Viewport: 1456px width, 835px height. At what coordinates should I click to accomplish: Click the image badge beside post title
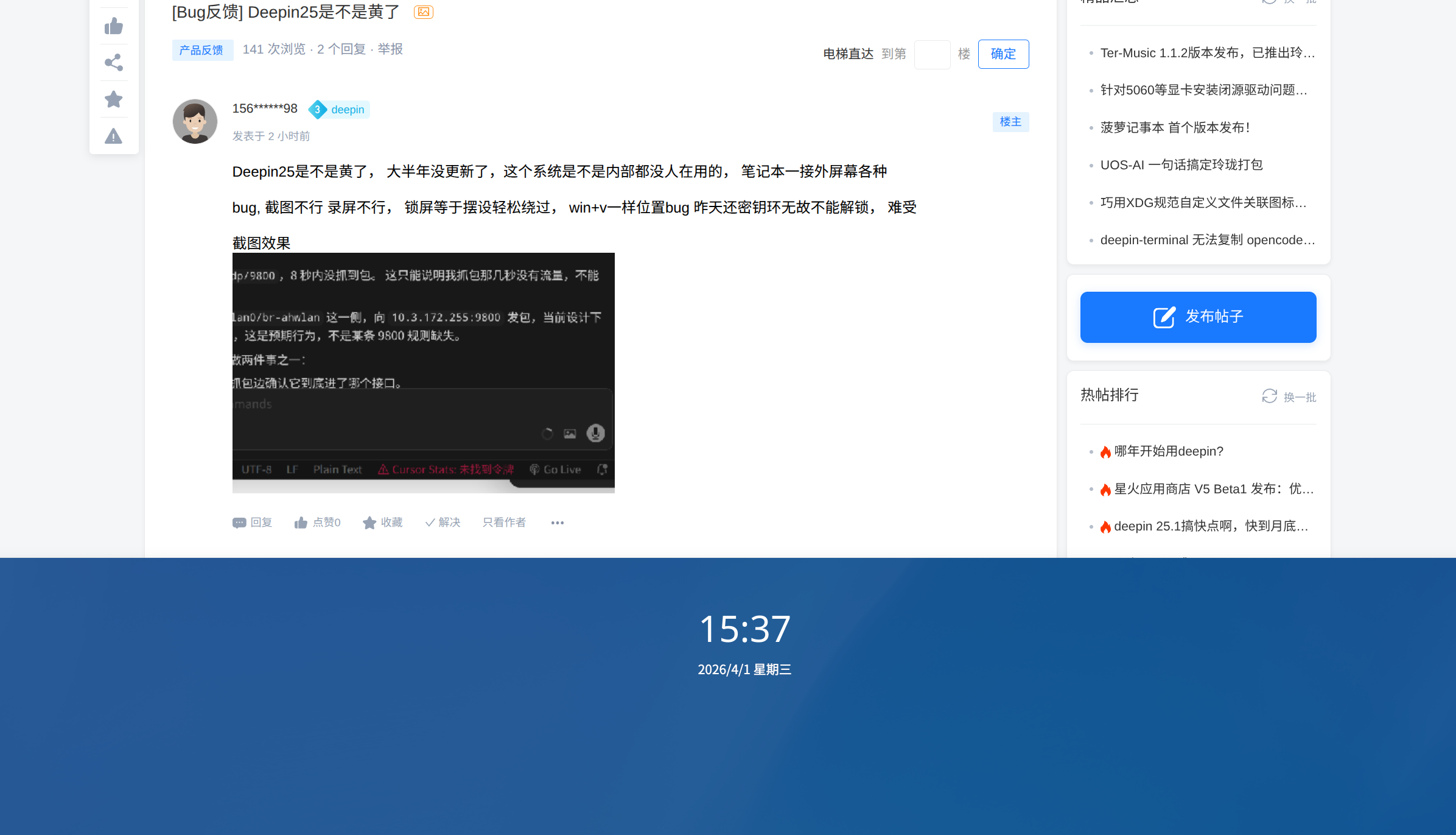(423, 12)
